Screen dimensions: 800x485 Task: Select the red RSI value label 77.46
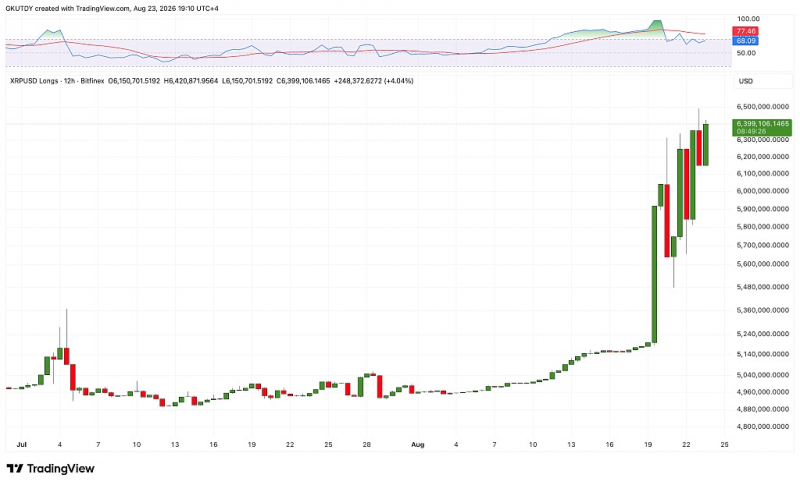coord(745,31)
